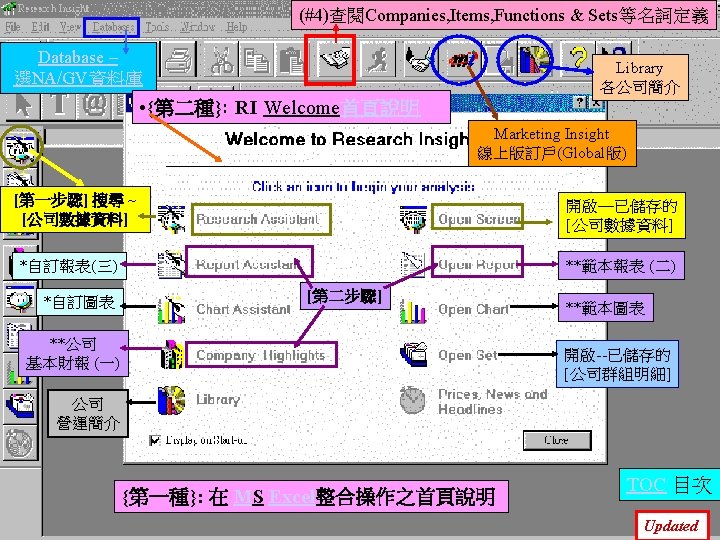The image size is (720, 540).
Task: Click the Paste clipboard toolbar icon
Action: coord(290,60)
